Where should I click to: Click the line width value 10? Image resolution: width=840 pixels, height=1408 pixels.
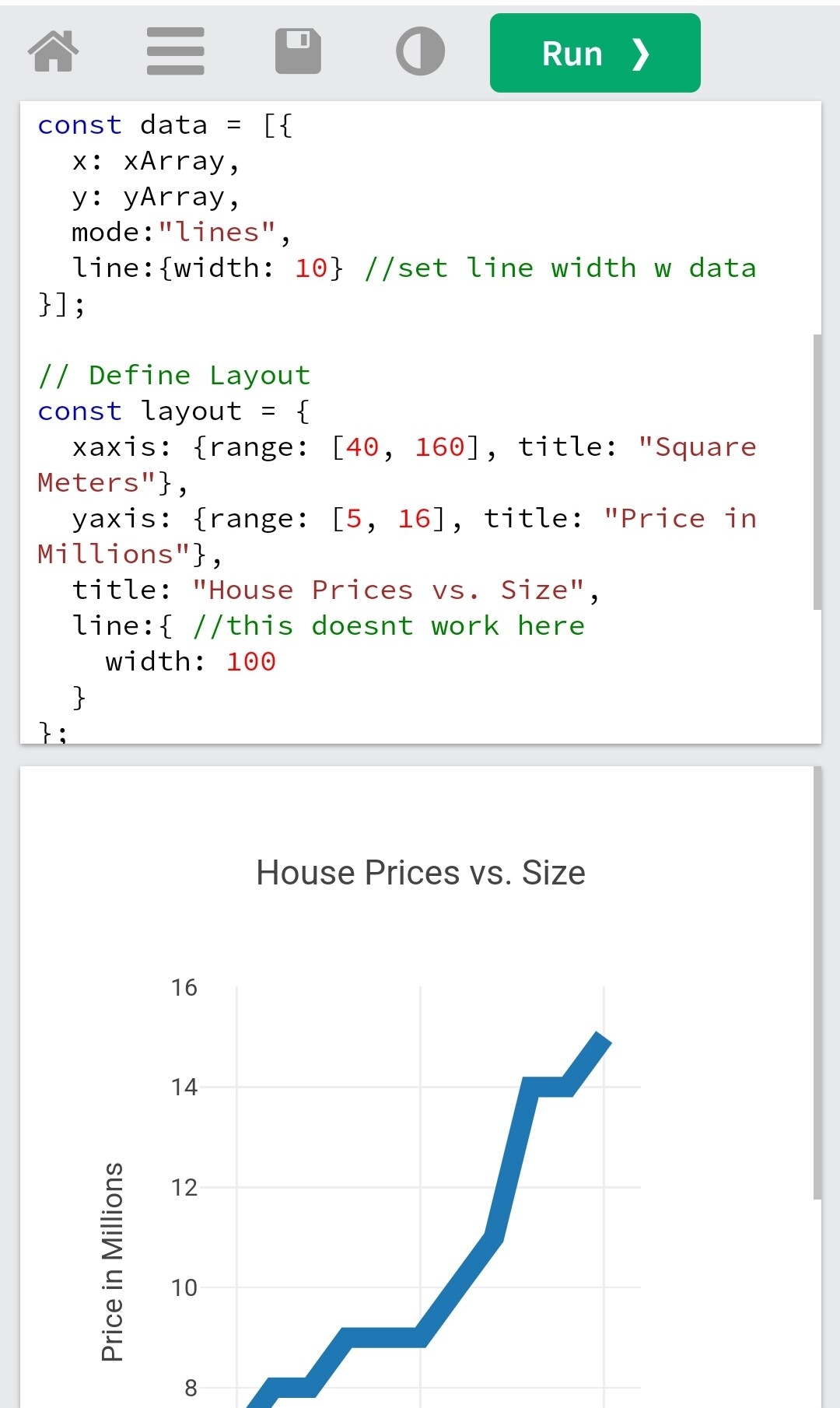pos(311,268)
